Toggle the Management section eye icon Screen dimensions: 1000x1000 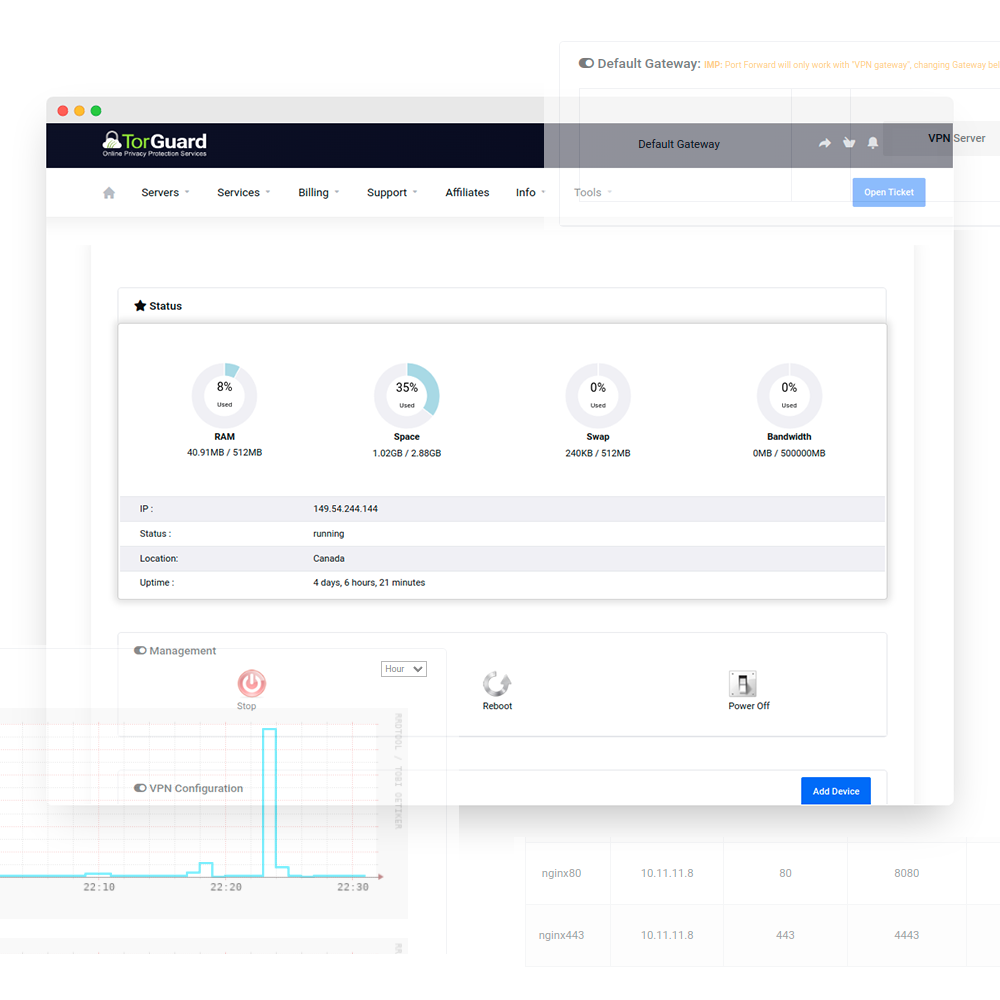click(x=139, y=650)
